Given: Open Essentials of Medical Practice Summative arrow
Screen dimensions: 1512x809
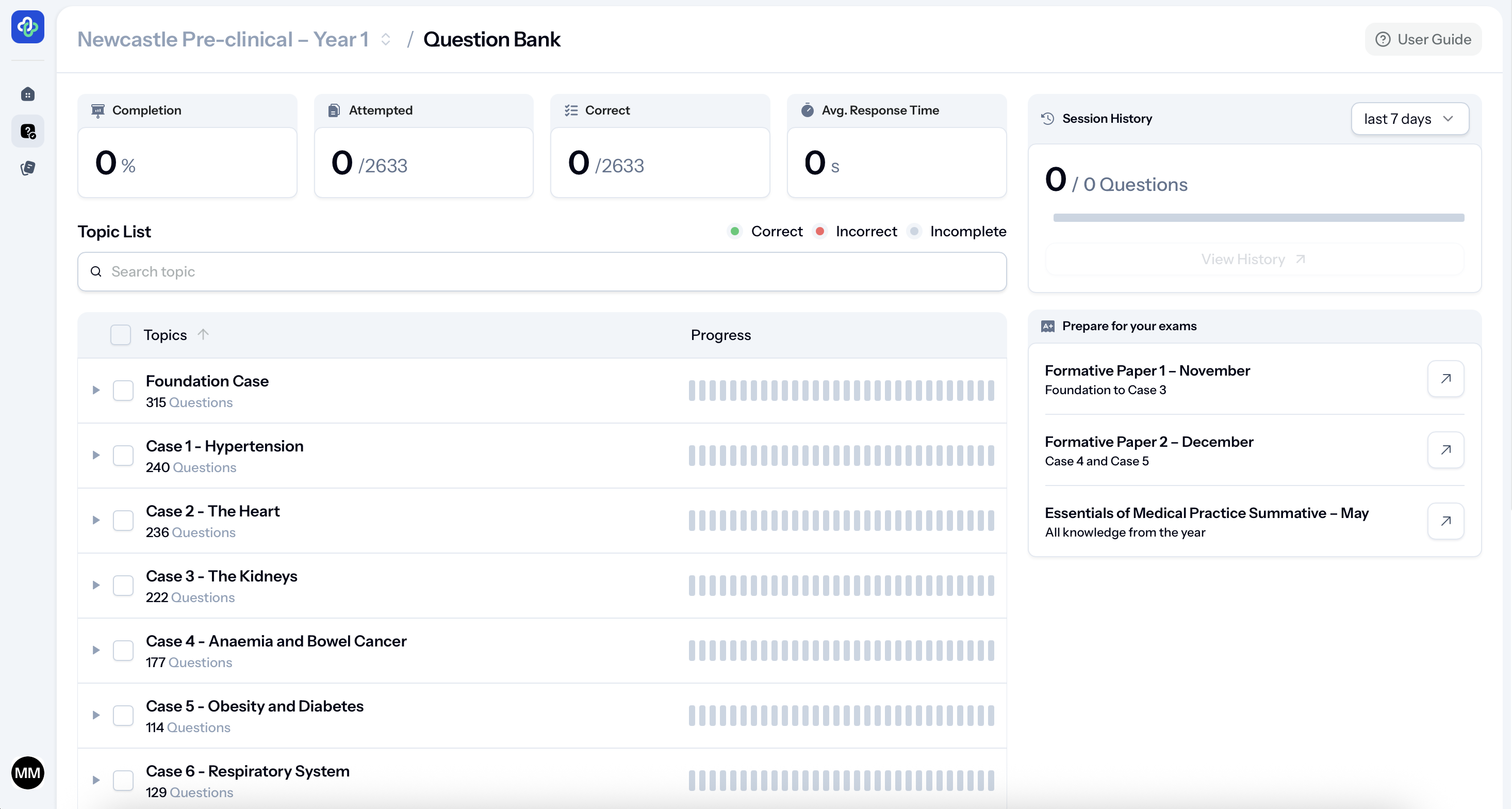Looking at the screenshot, I should coord(1445,521).
